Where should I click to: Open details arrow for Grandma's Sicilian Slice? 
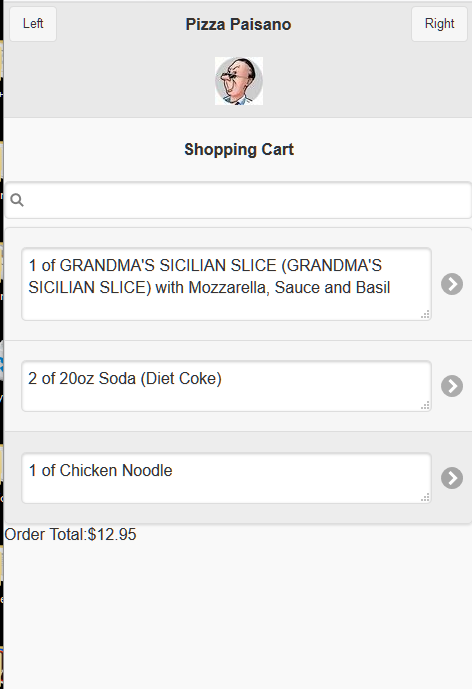tap(452, 284)
